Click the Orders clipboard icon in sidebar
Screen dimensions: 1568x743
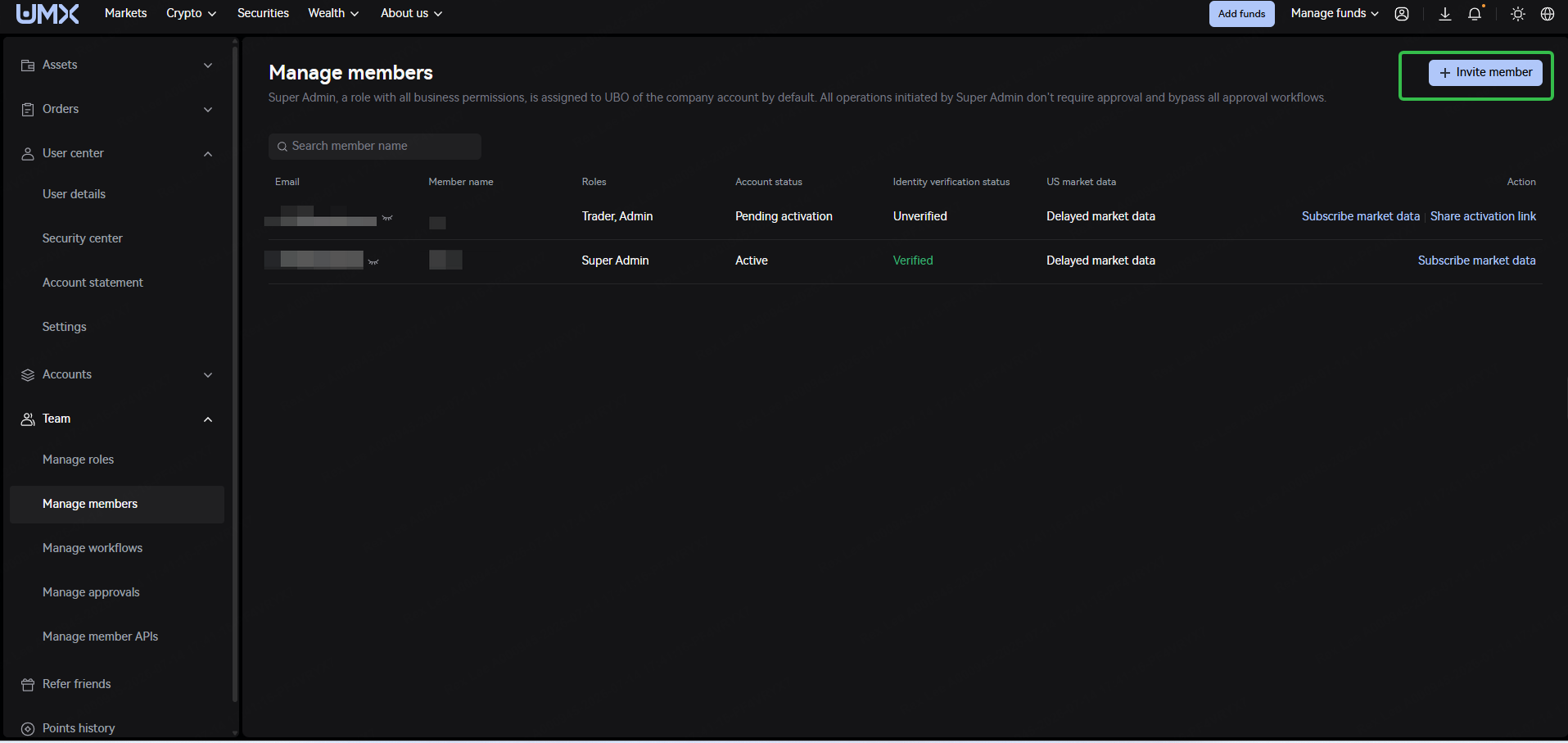coord(28,110)
